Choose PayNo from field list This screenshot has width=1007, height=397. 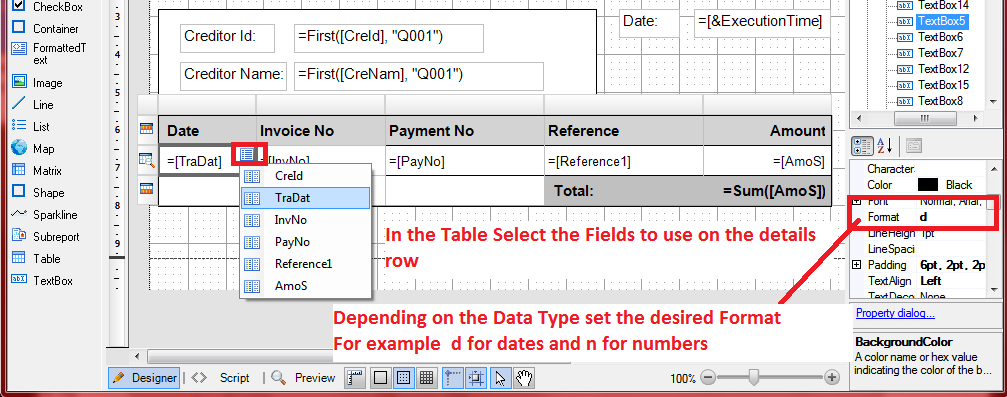coord(306,242)
